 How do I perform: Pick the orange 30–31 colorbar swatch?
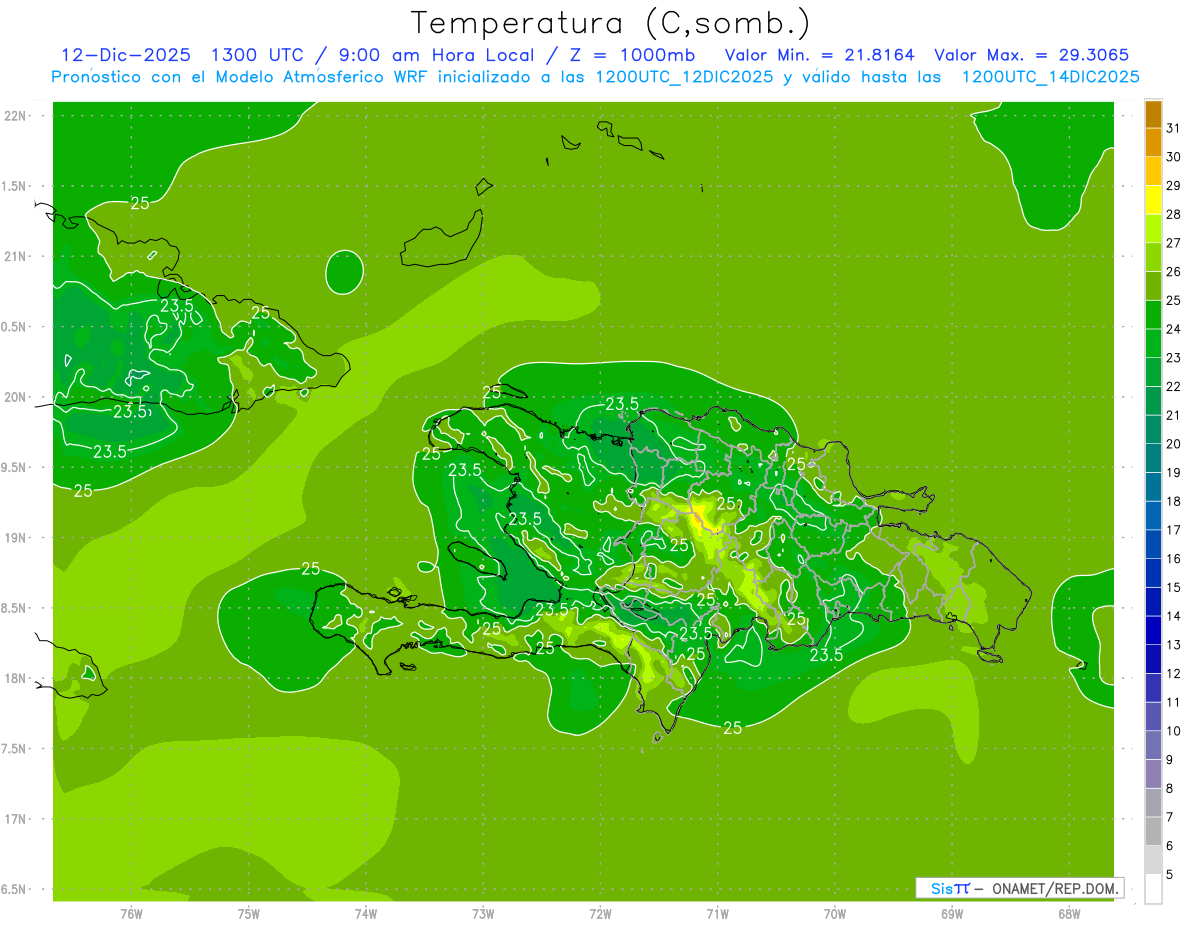(1153, 142)
